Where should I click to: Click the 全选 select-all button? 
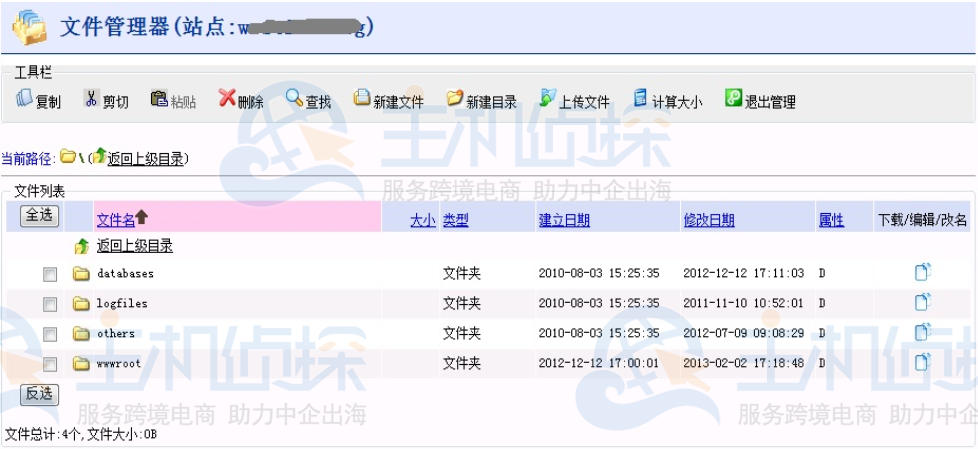pyautogui.click(x=40, y=216)
